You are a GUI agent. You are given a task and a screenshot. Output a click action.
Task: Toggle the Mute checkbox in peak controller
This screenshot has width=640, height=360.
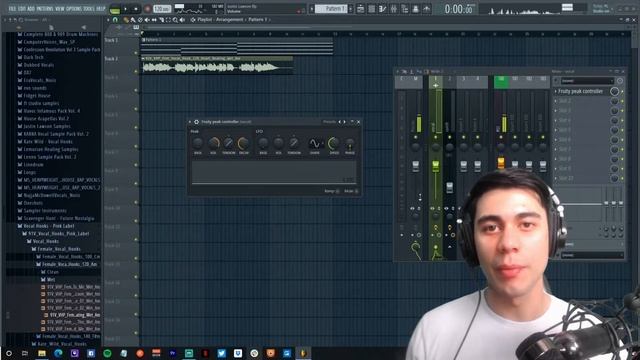pos(356,191)
